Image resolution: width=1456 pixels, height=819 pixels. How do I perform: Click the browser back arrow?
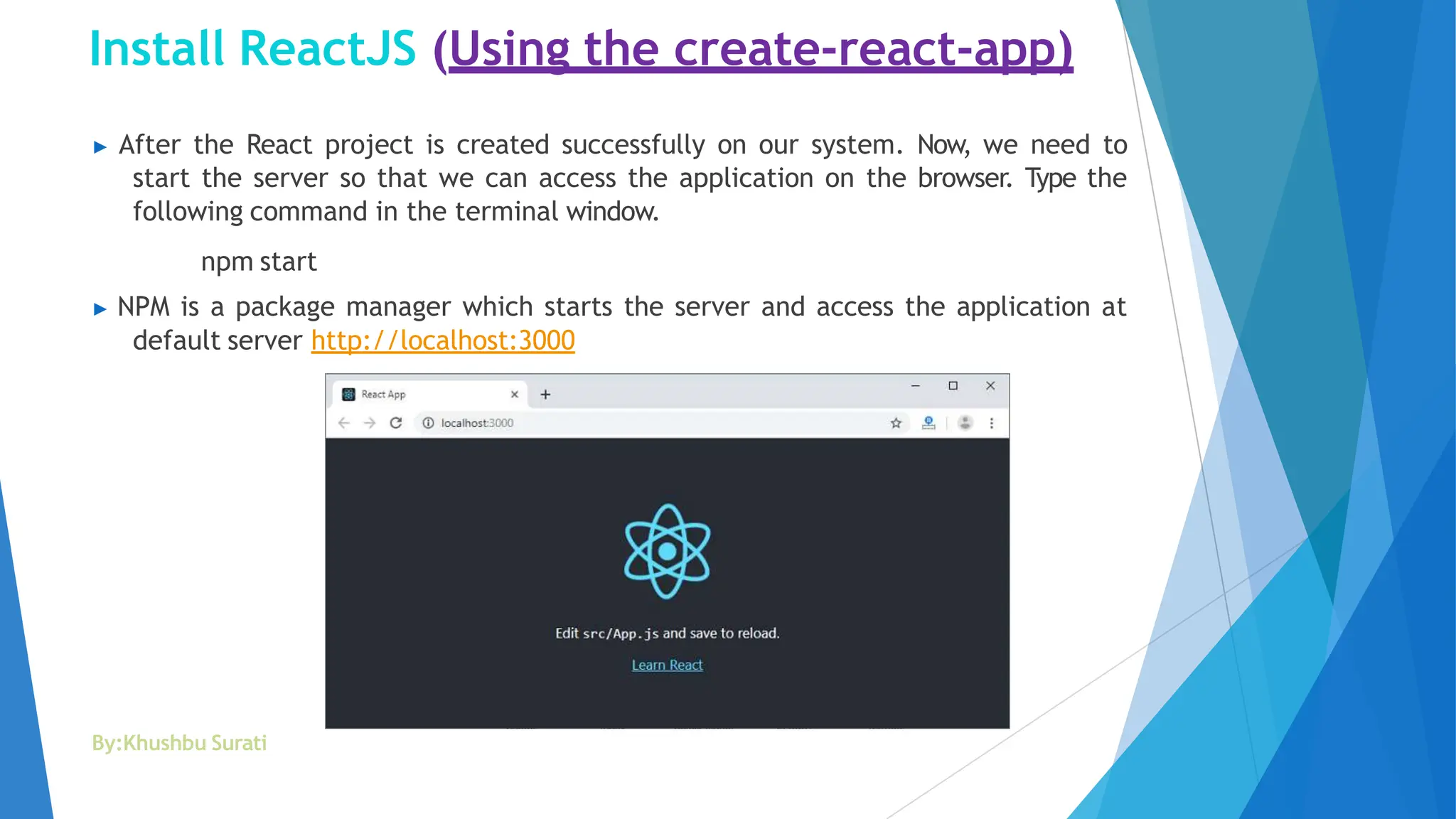344,423
